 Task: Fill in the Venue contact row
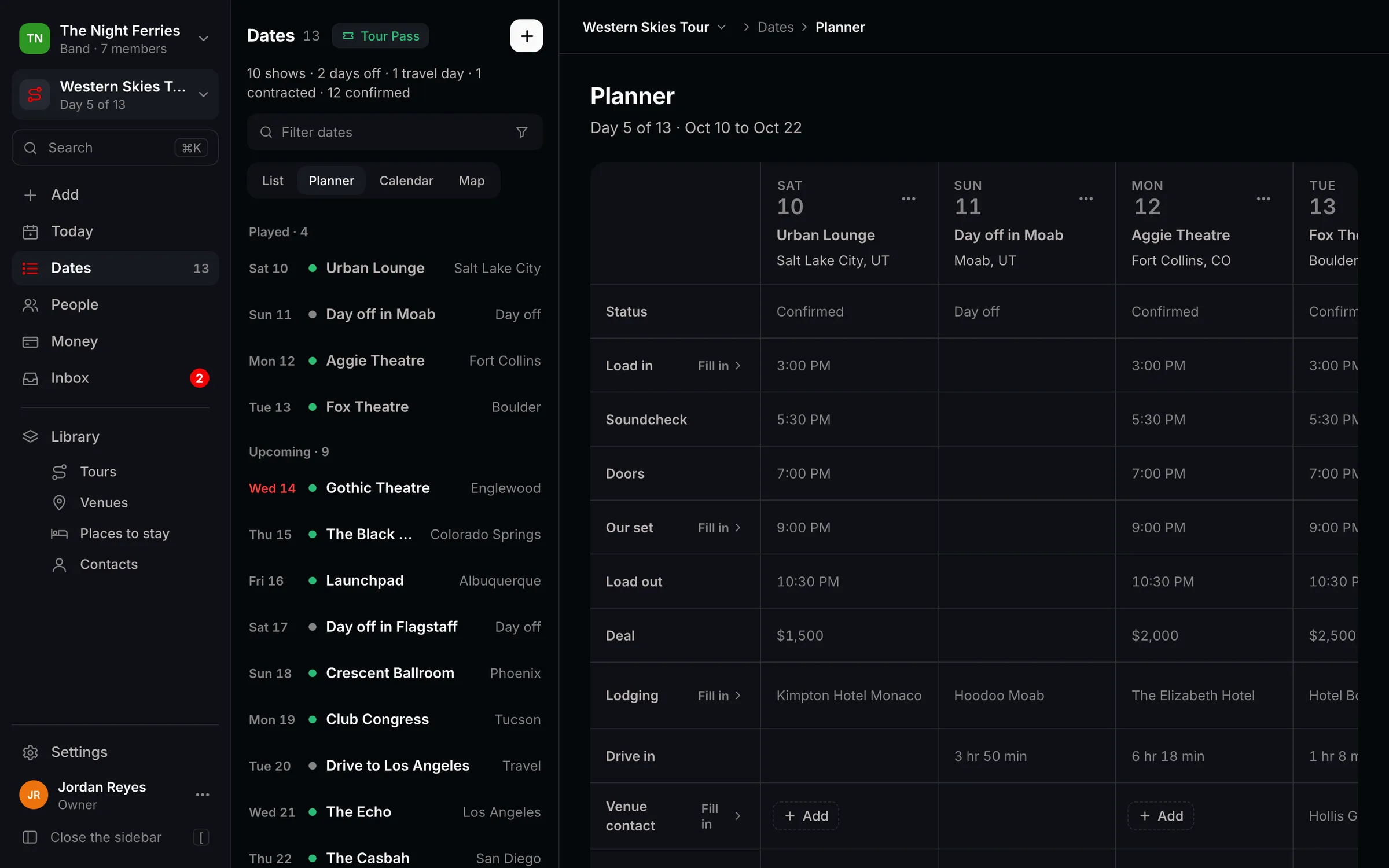(721, 816)
